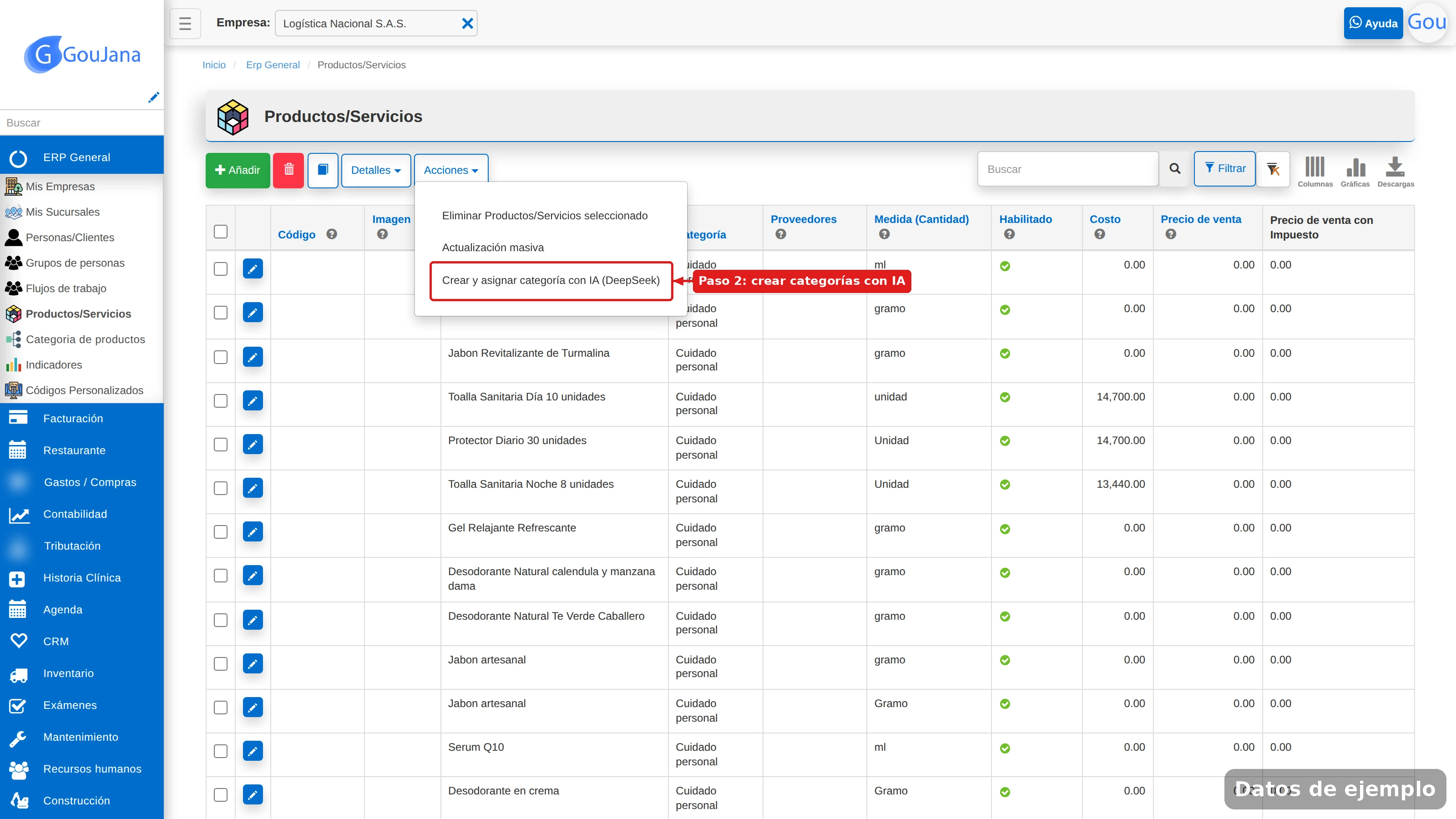Toggle the hamburger sidebar menu
Viewport: 1456px width, 819px height.
pyautogui.click(x=185, y=23)
